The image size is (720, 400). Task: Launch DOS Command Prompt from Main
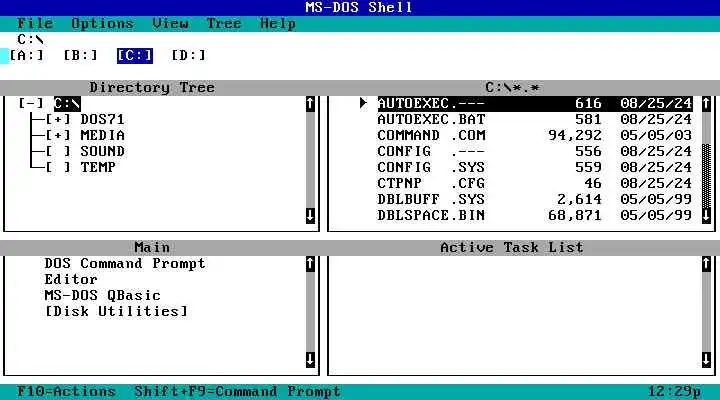pos(125,264)
